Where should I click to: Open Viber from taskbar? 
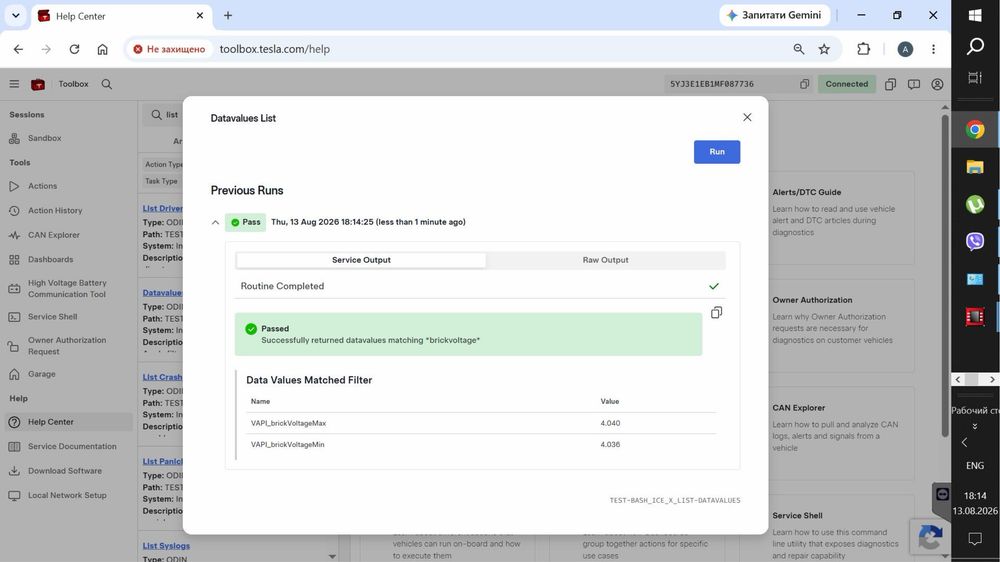click(974, 241)
